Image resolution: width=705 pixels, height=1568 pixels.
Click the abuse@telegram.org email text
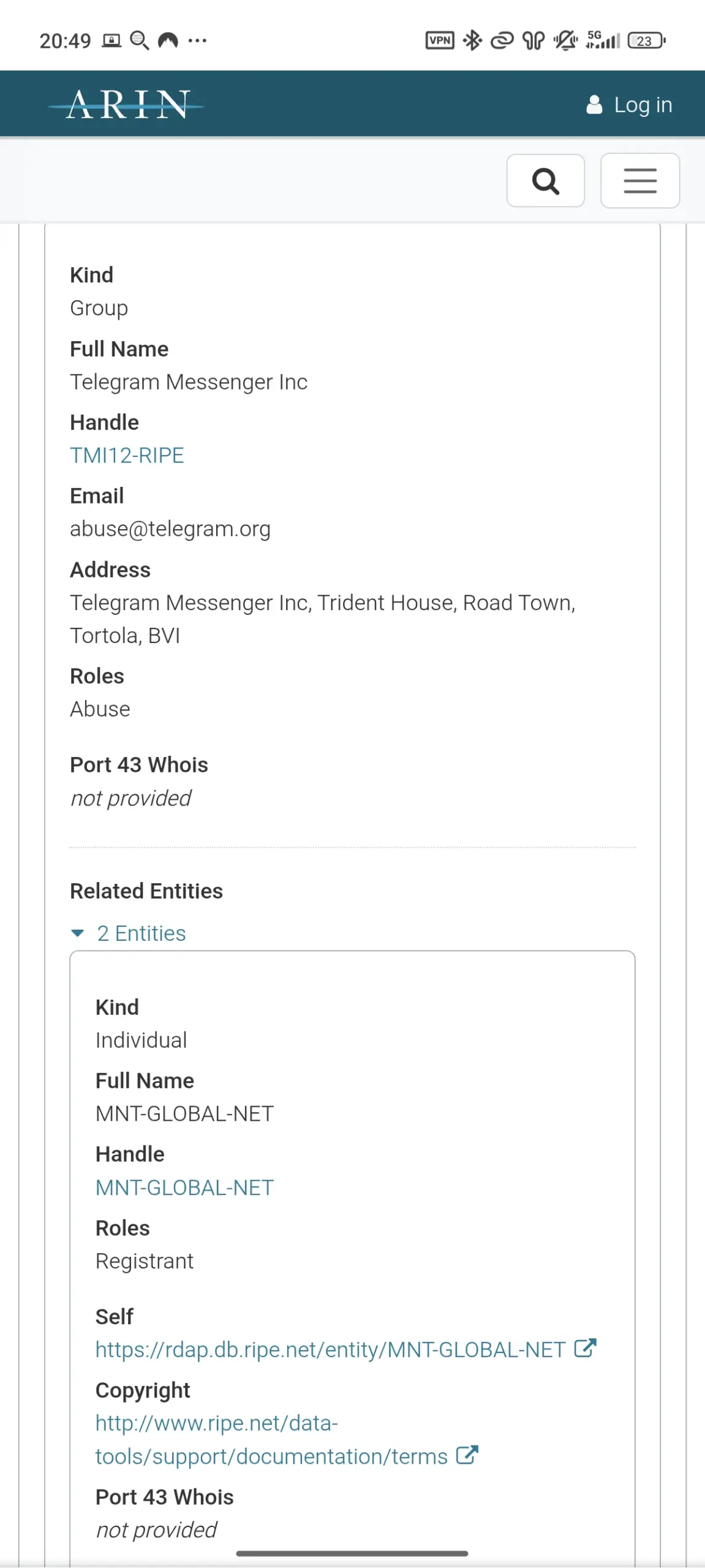170,529
